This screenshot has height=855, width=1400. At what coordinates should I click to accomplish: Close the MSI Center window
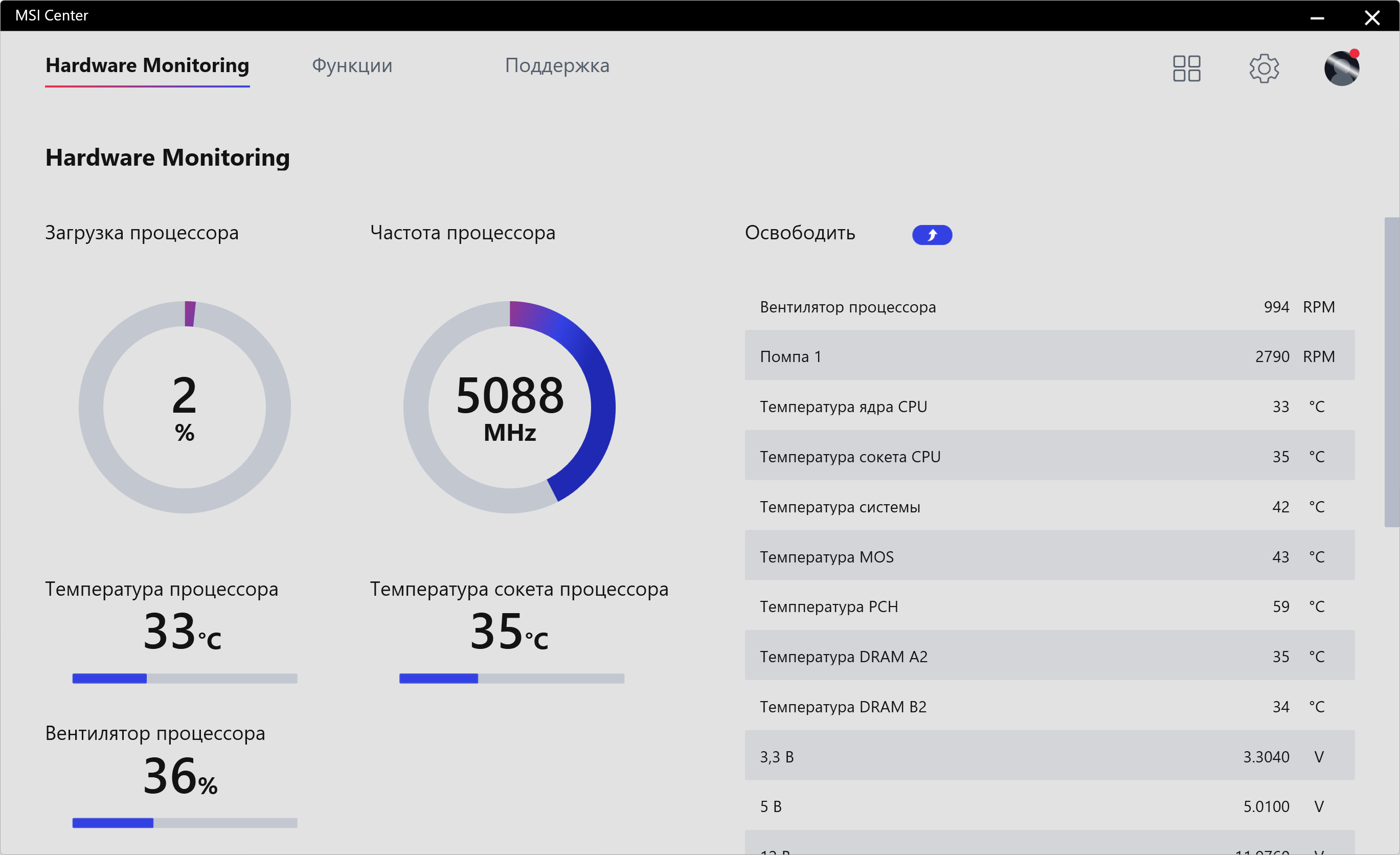(x=1371, y=17)
